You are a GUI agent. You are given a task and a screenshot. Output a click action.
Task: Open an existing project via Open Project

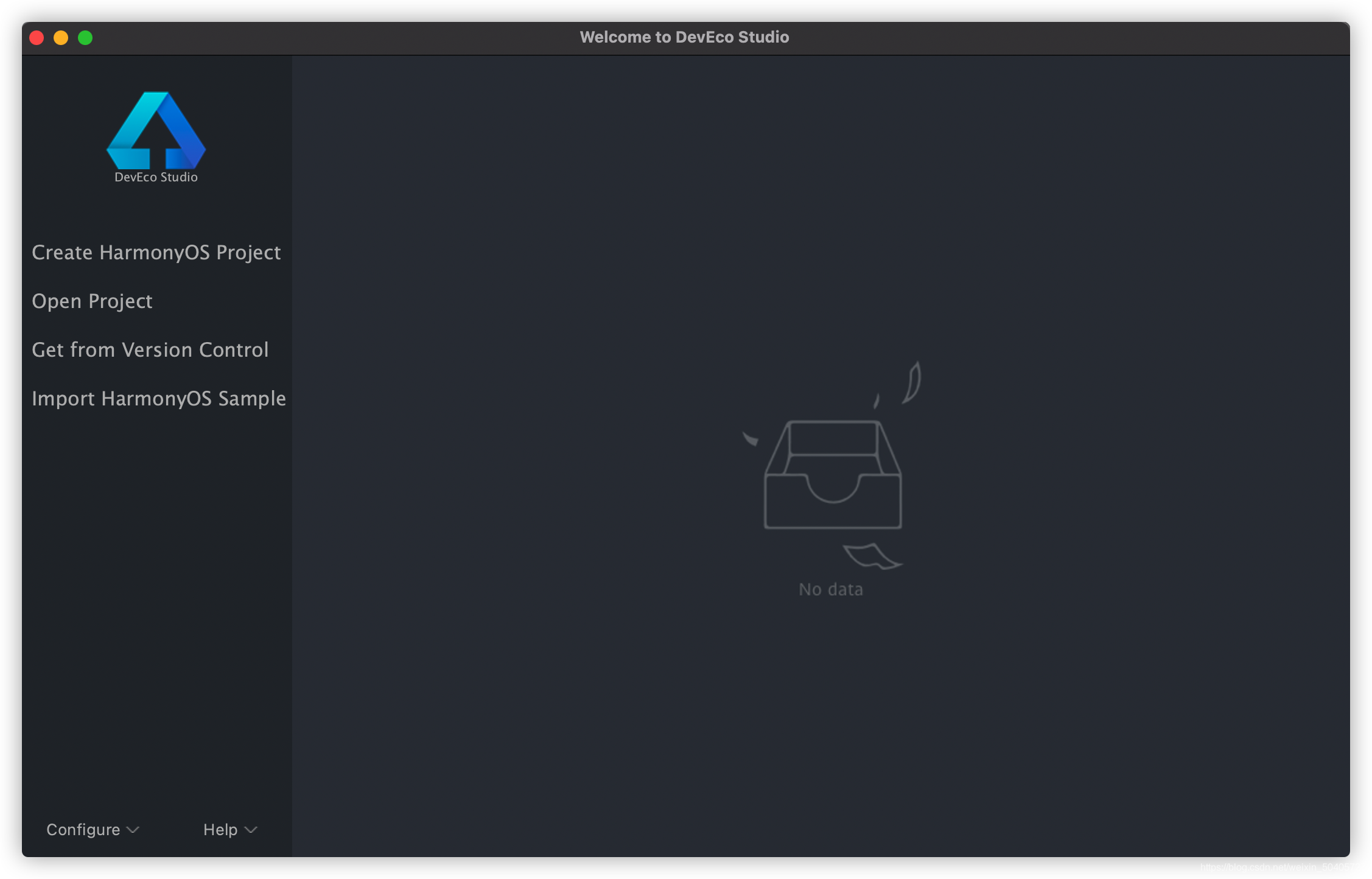[92, 301]
